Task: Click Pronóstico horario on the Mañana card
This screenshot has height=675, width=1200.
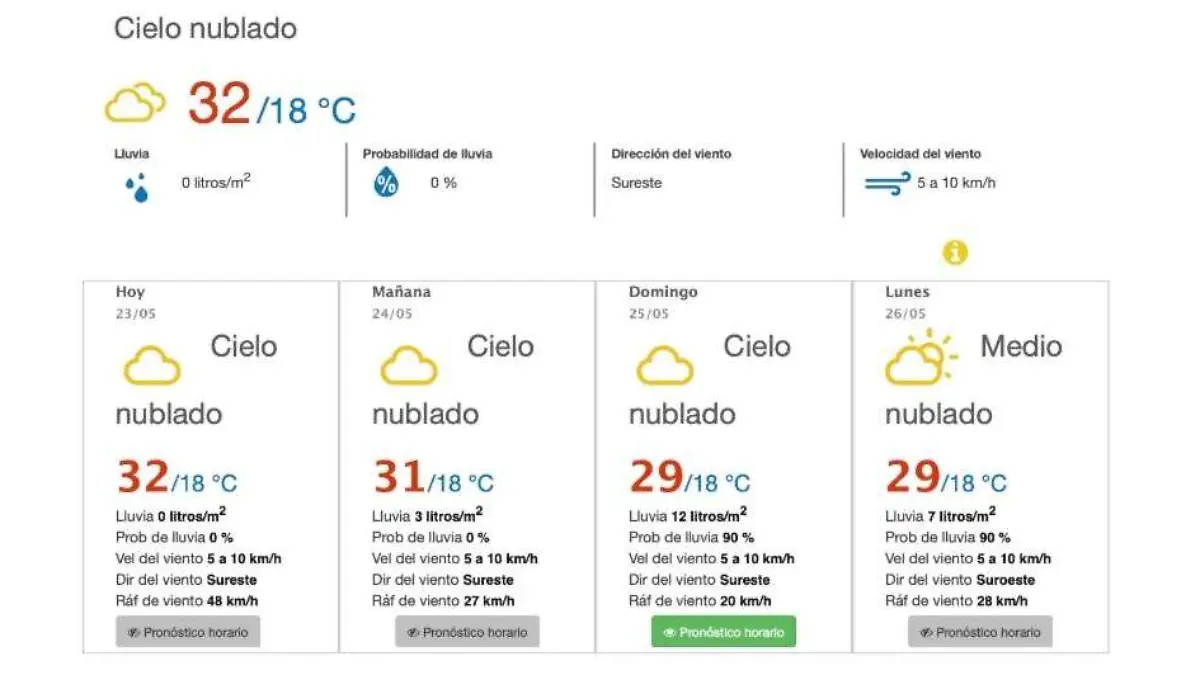Action: pos(467,631)
